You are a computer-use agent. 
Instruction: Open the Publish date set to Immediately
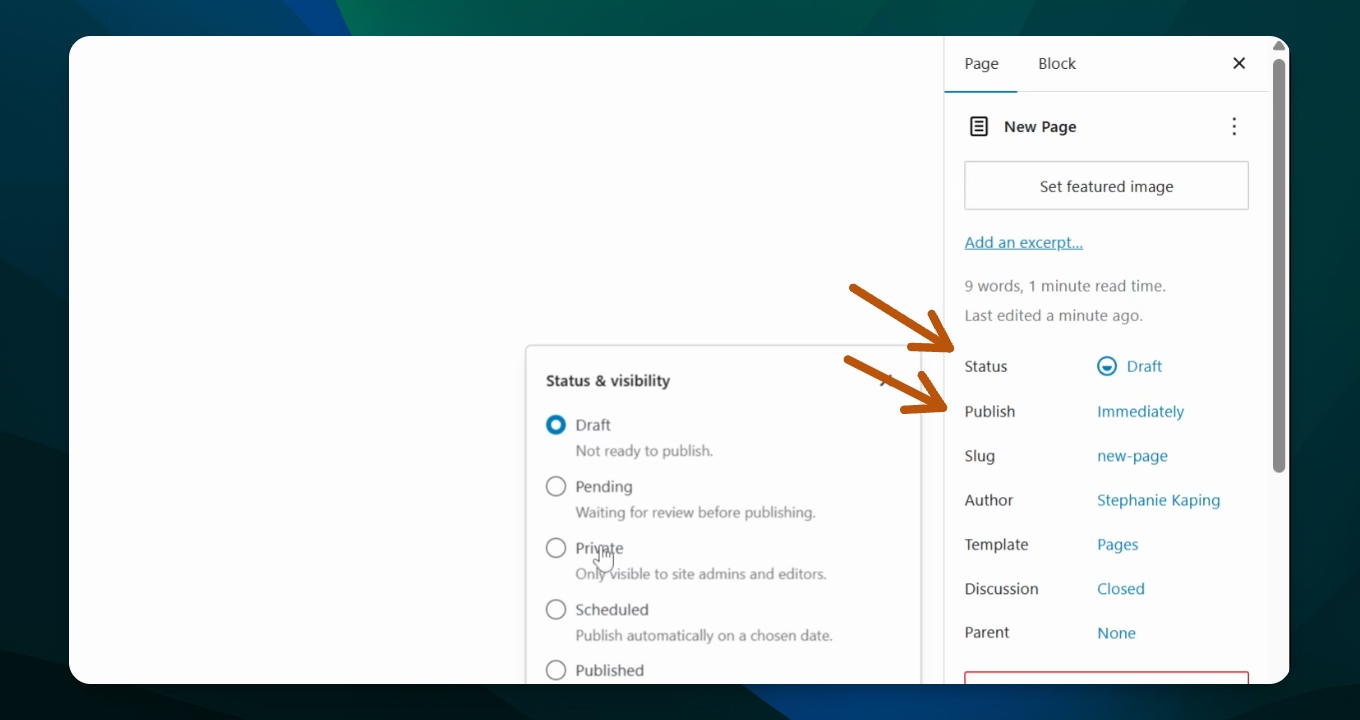(x=1140, y=411)
